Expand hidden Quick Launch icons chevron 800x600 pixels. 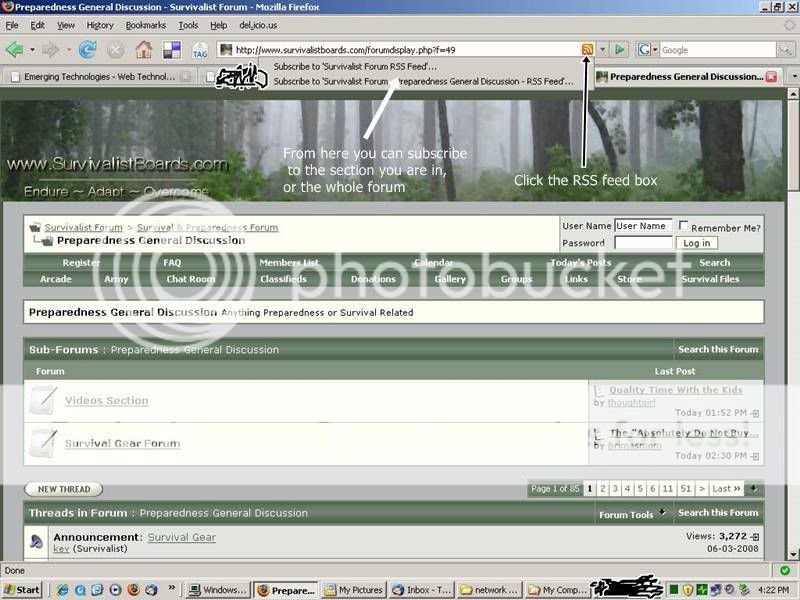point(172,588)
